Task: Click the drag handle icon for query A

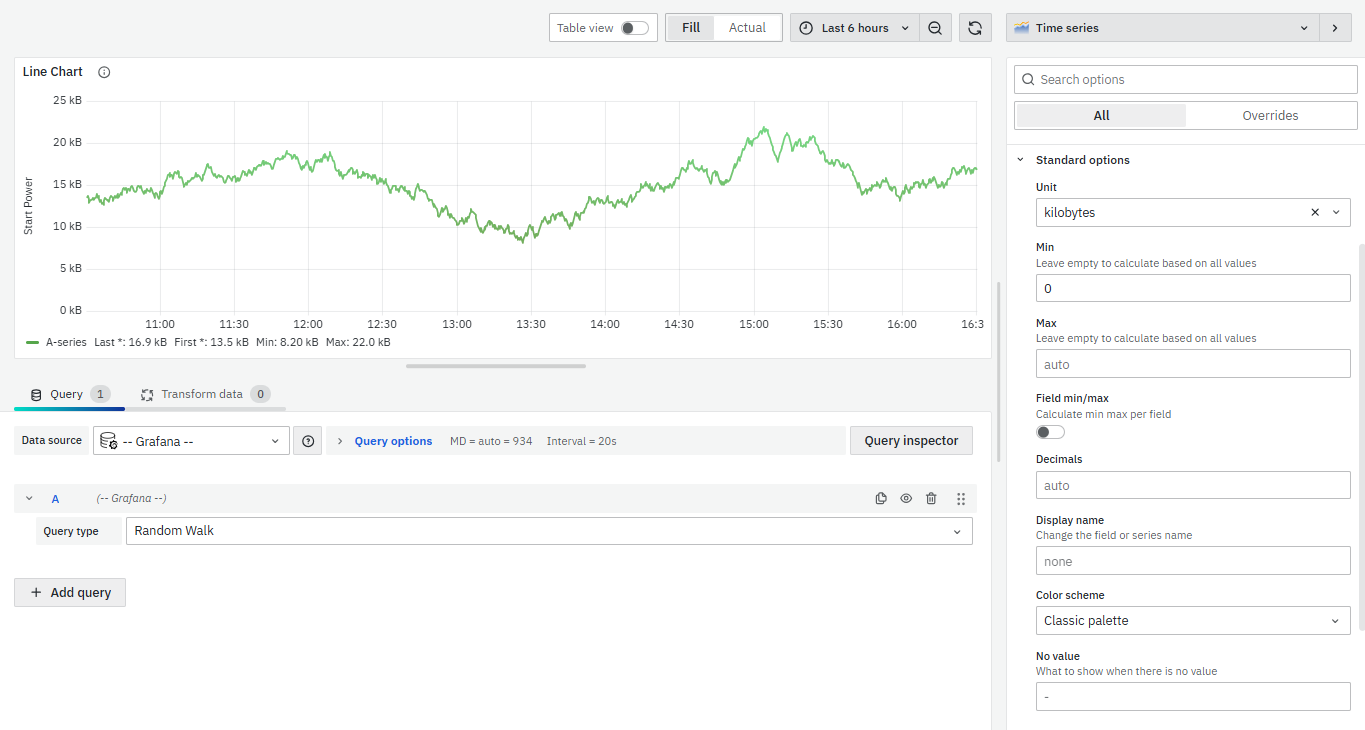Action: point(961,498)
